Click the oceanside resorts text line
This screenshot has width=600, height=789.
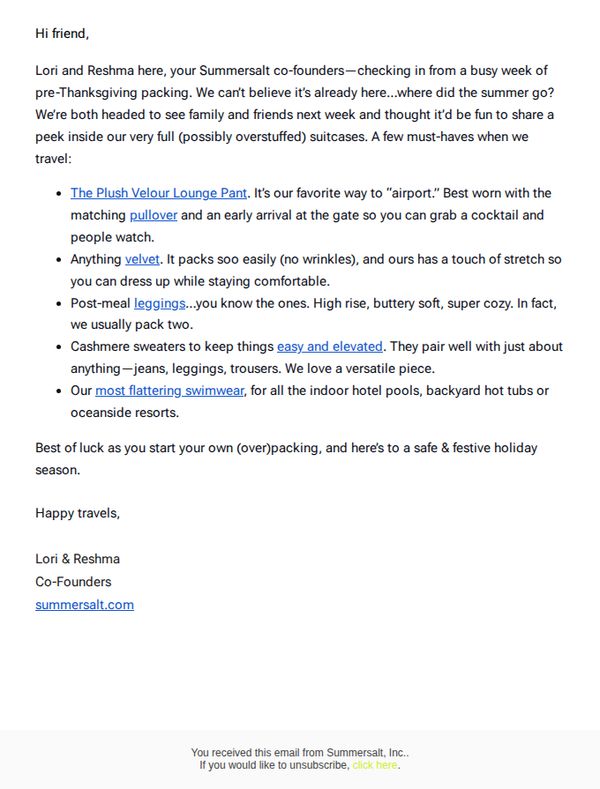coord(125,413)
